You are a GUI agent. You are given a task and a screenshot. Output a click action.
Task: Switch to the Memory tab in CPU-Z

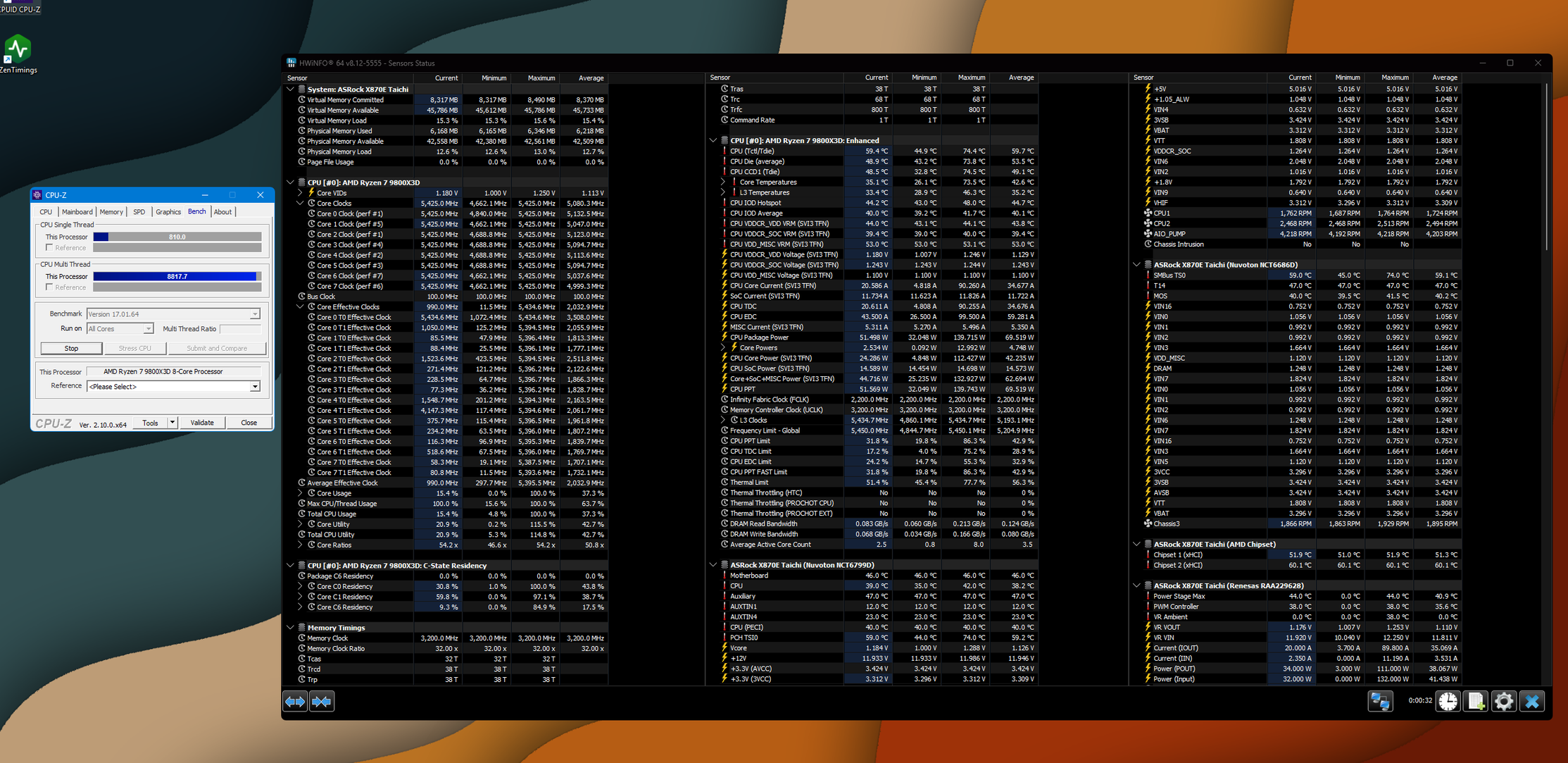coord(111,212)
